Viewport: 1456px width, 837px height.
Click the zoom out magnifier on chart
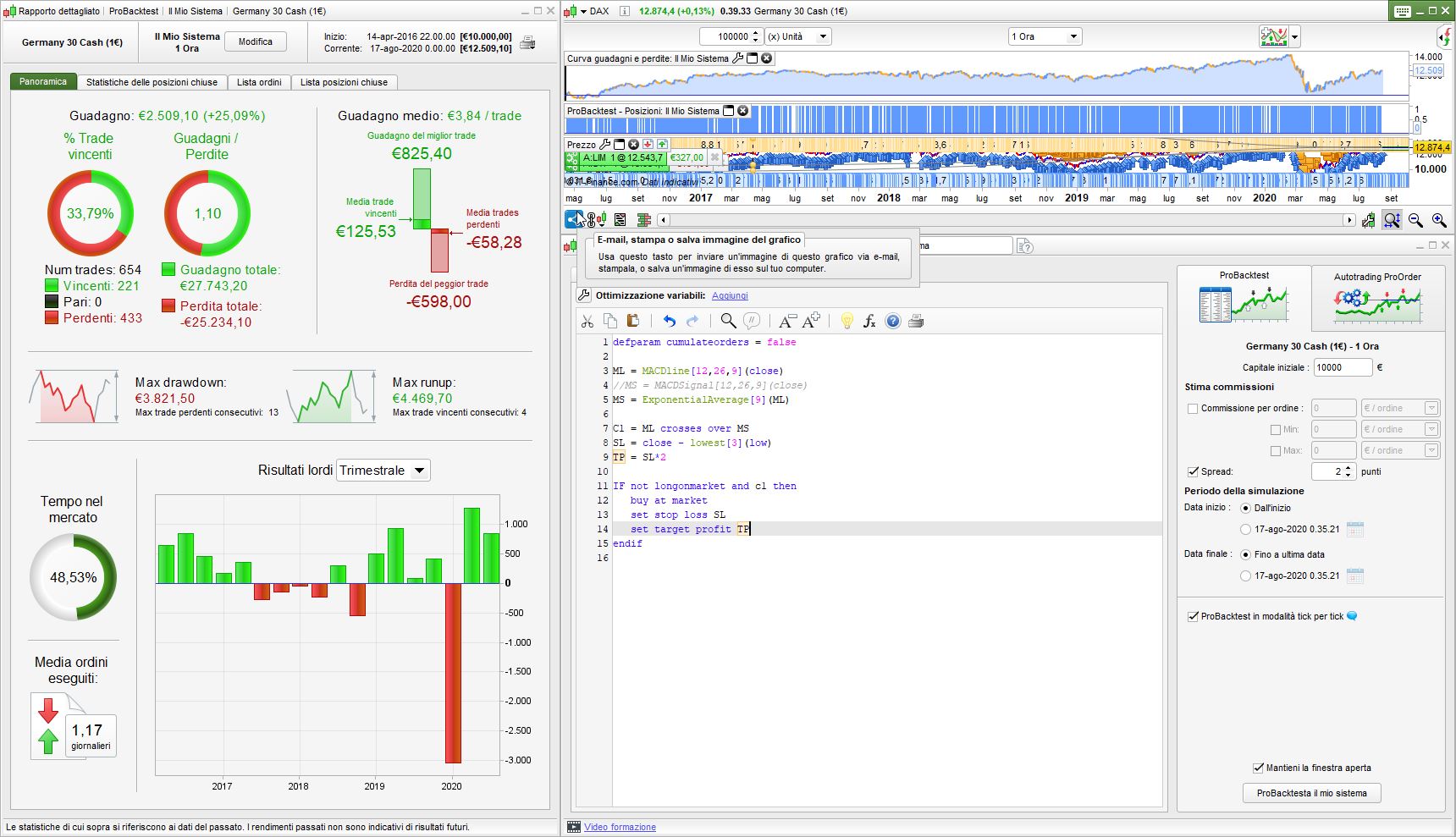tap(1415, 220)
